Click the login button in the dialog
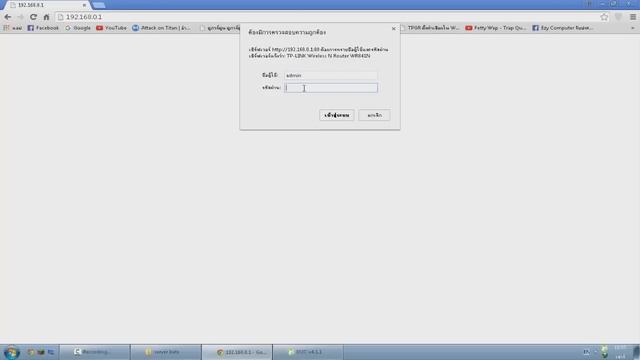 [337, 115]
